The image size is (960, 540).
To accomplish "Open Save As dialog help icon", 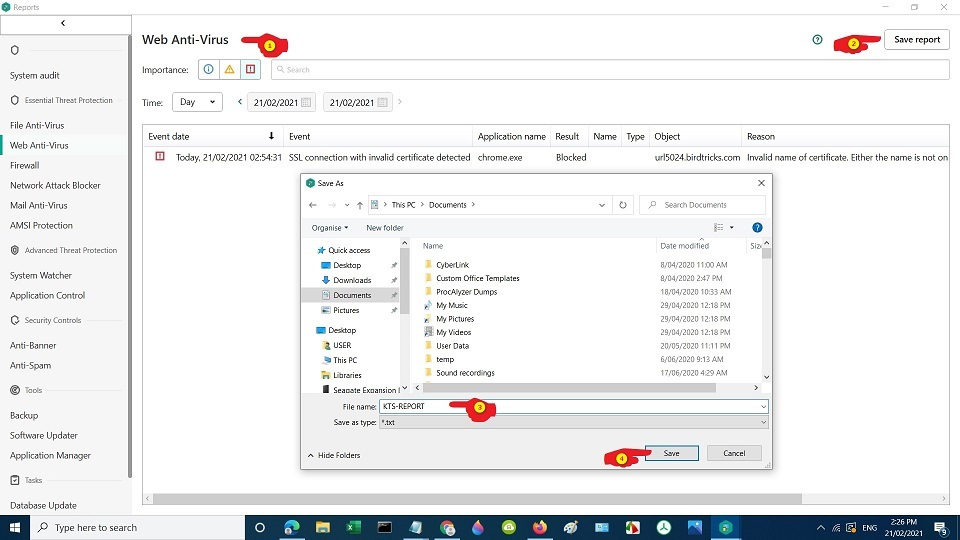I will coord(757,228).
